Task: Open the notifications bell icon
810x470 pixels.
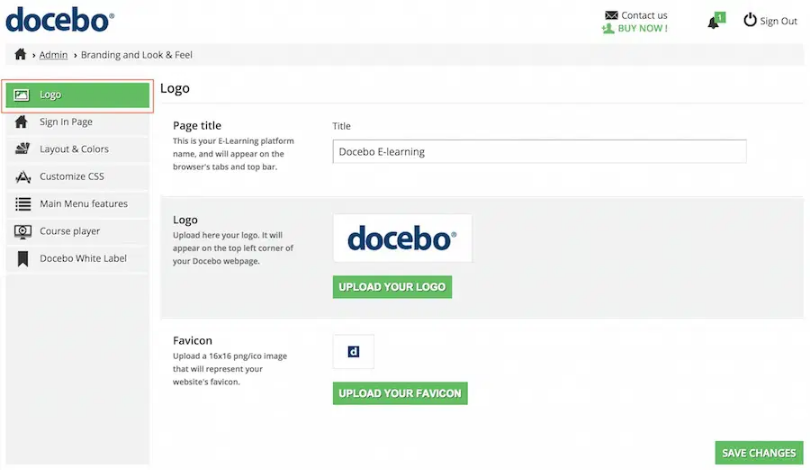Action: (x=715, y=22)
